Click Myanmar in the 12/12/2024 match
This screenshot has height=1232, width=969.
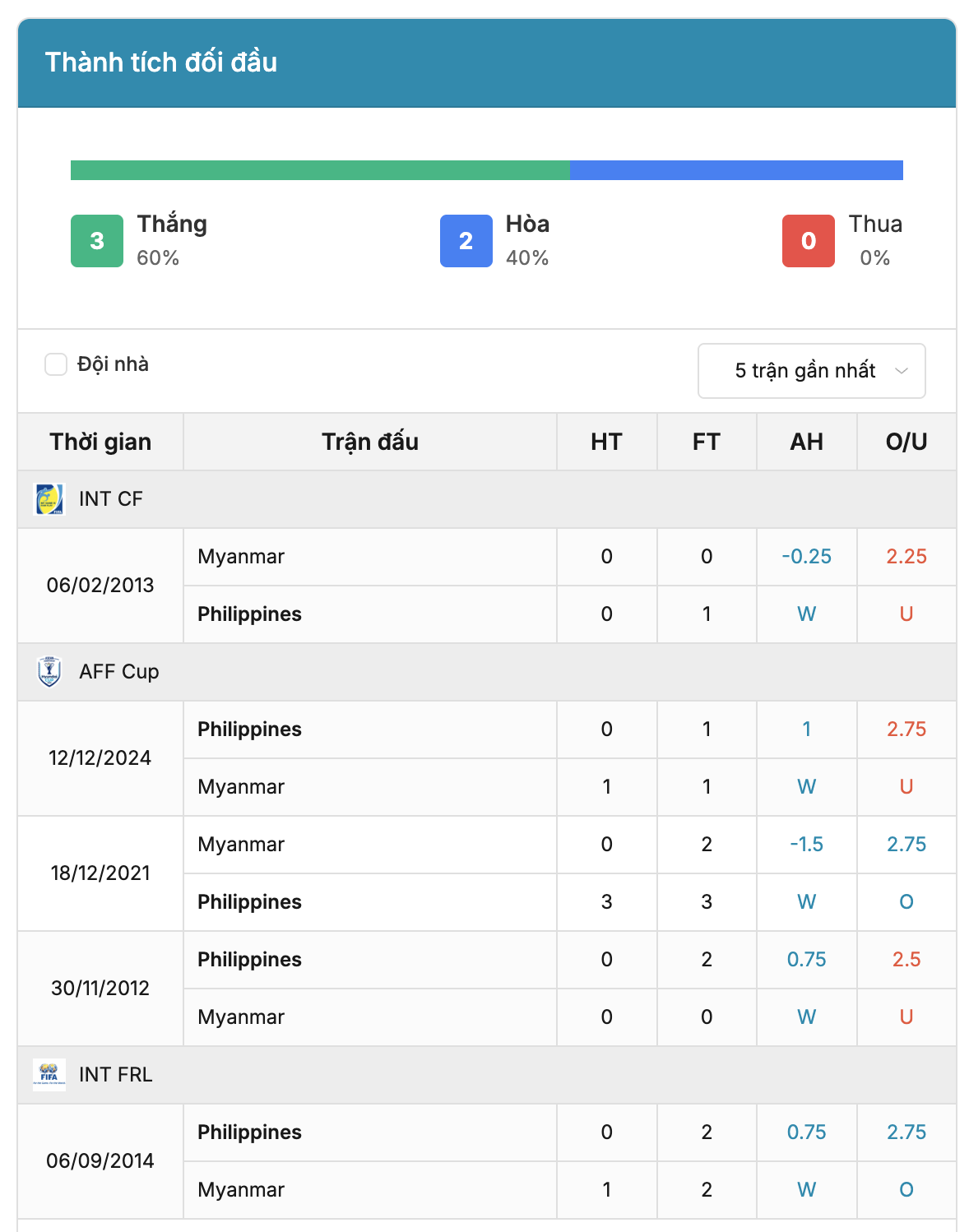241,787
